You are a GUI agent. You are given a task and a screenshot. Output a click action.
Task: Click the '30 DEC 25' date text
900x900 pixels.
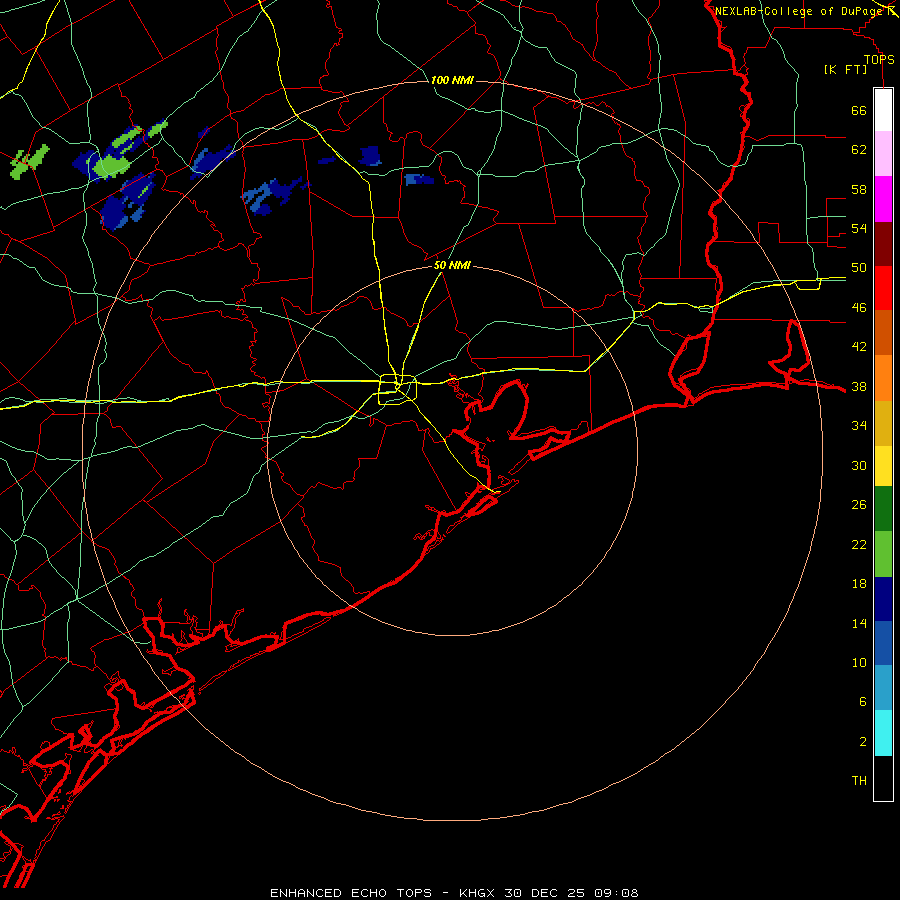tap(545, 893)
